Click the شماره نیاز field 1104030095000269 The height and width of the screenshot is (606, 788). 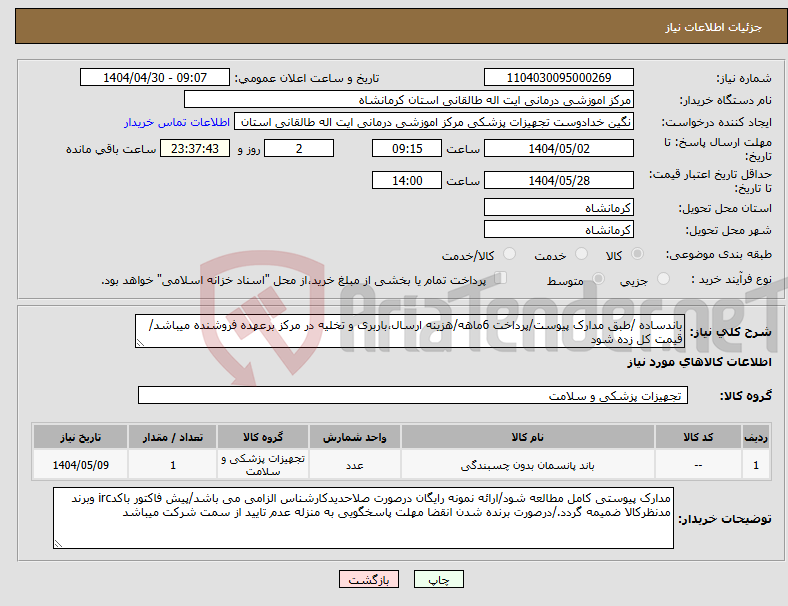[x=558, y=77]
